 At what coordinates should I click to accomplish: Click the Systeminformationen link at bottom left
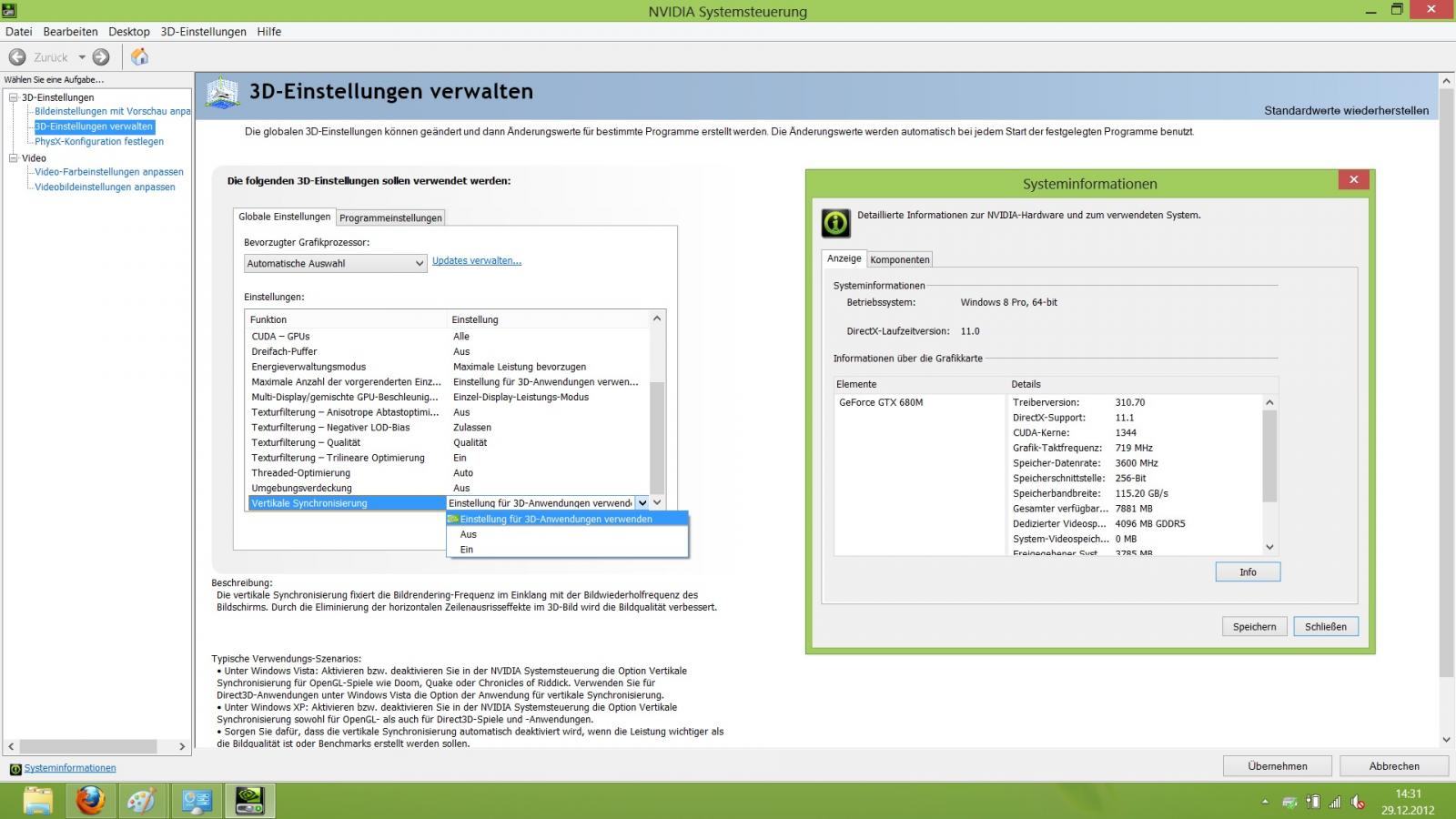click(70, 768)
